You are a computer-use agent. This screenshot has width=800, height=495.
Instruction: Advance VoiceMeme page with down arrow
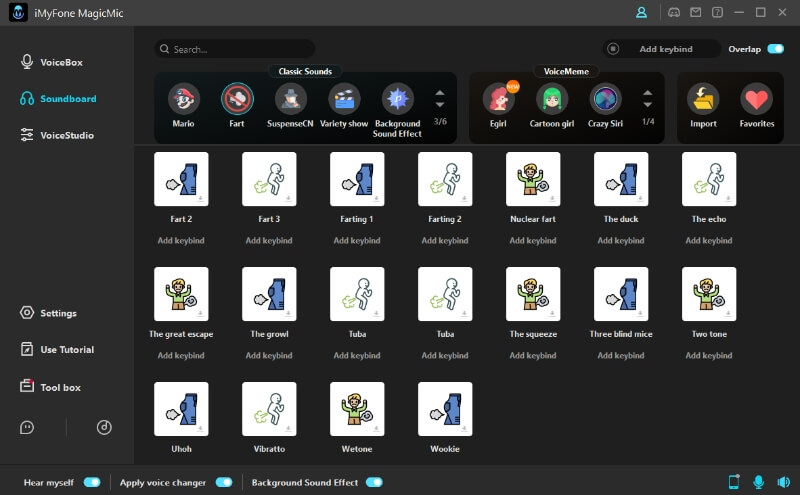click(x=647, y=105)
